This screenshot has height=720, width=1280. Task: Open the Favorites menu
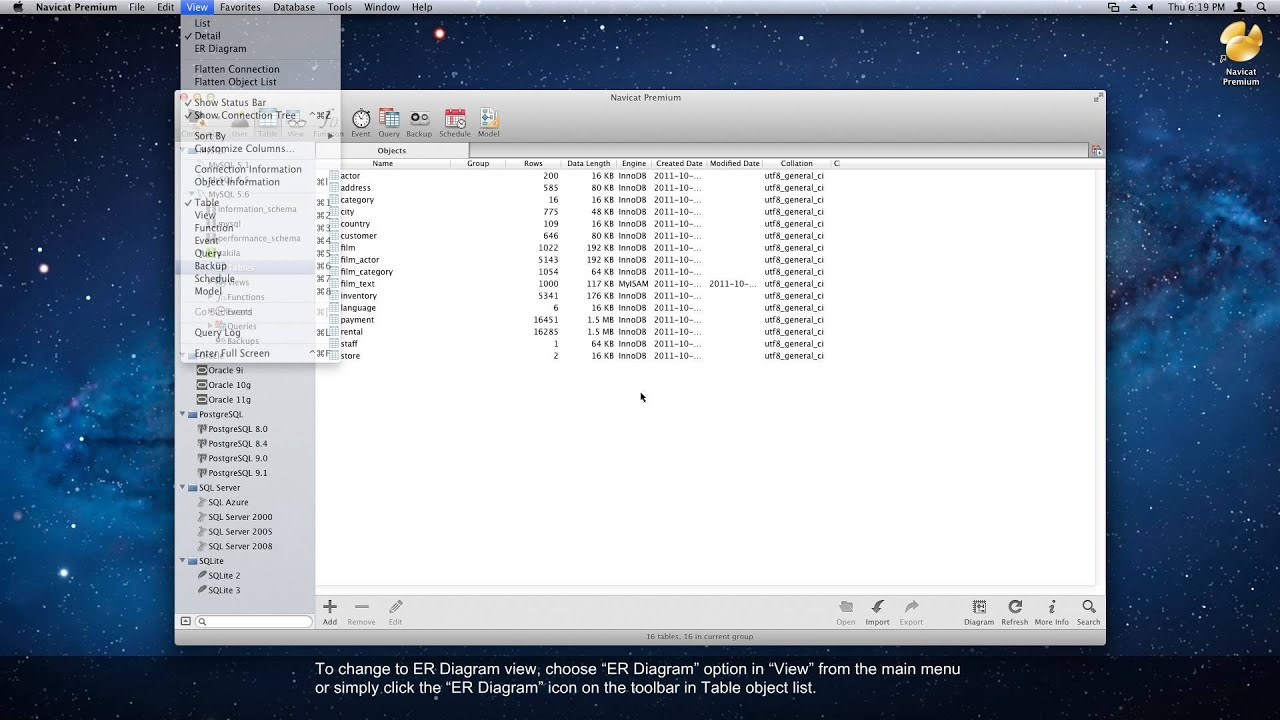240,7
